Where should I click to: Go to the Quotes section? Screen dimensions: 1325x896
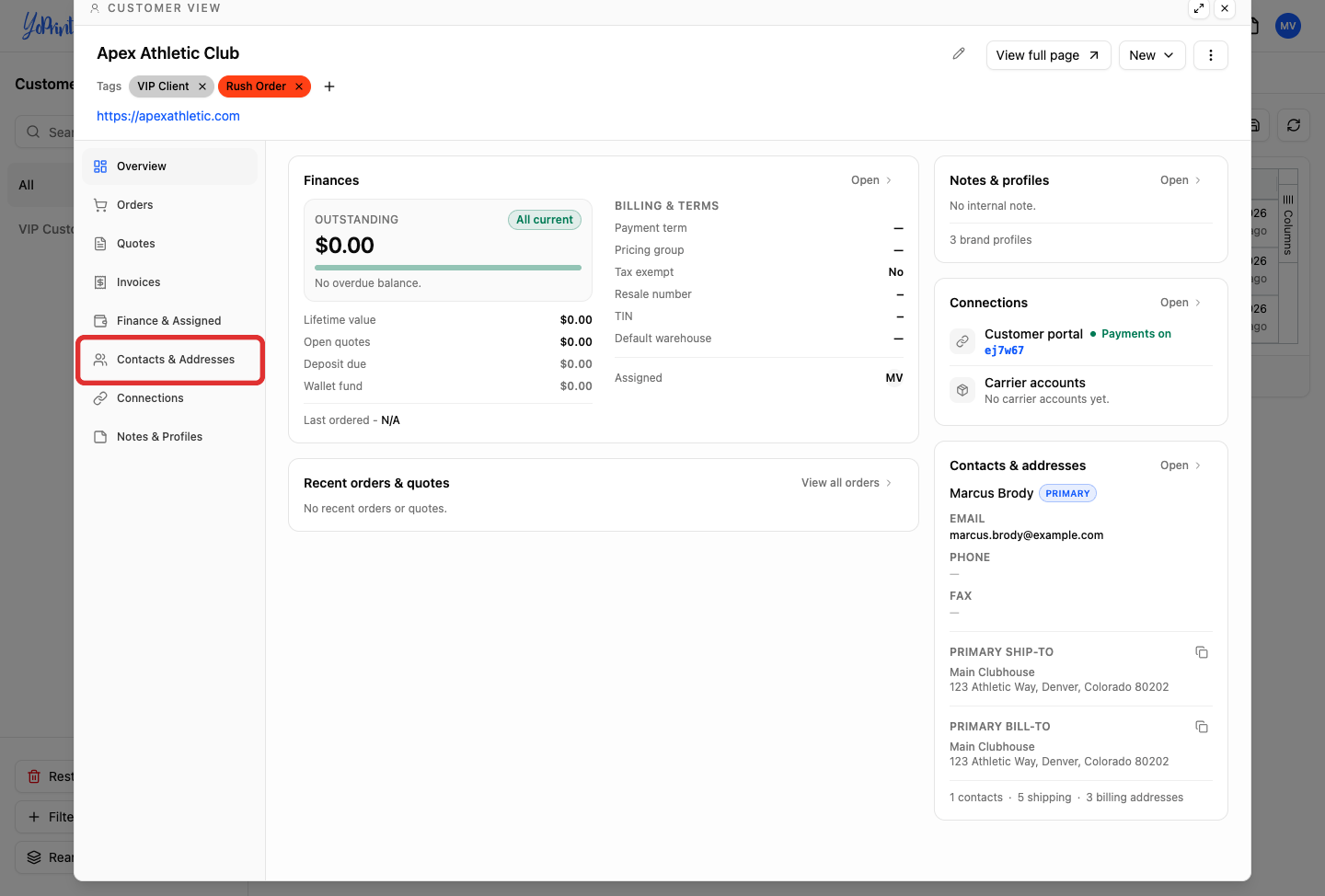click(x=170, y=244)
